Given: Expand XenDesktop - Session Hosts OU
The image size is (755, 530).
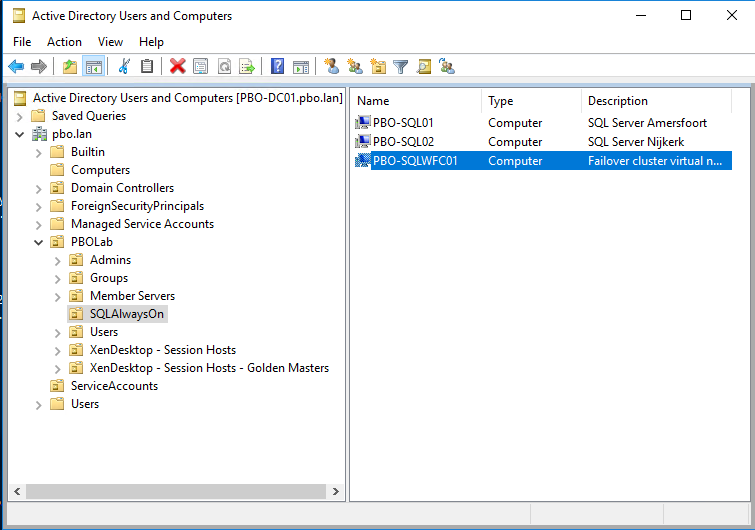Looking at the screenshot, I should (x=57, y=351).
